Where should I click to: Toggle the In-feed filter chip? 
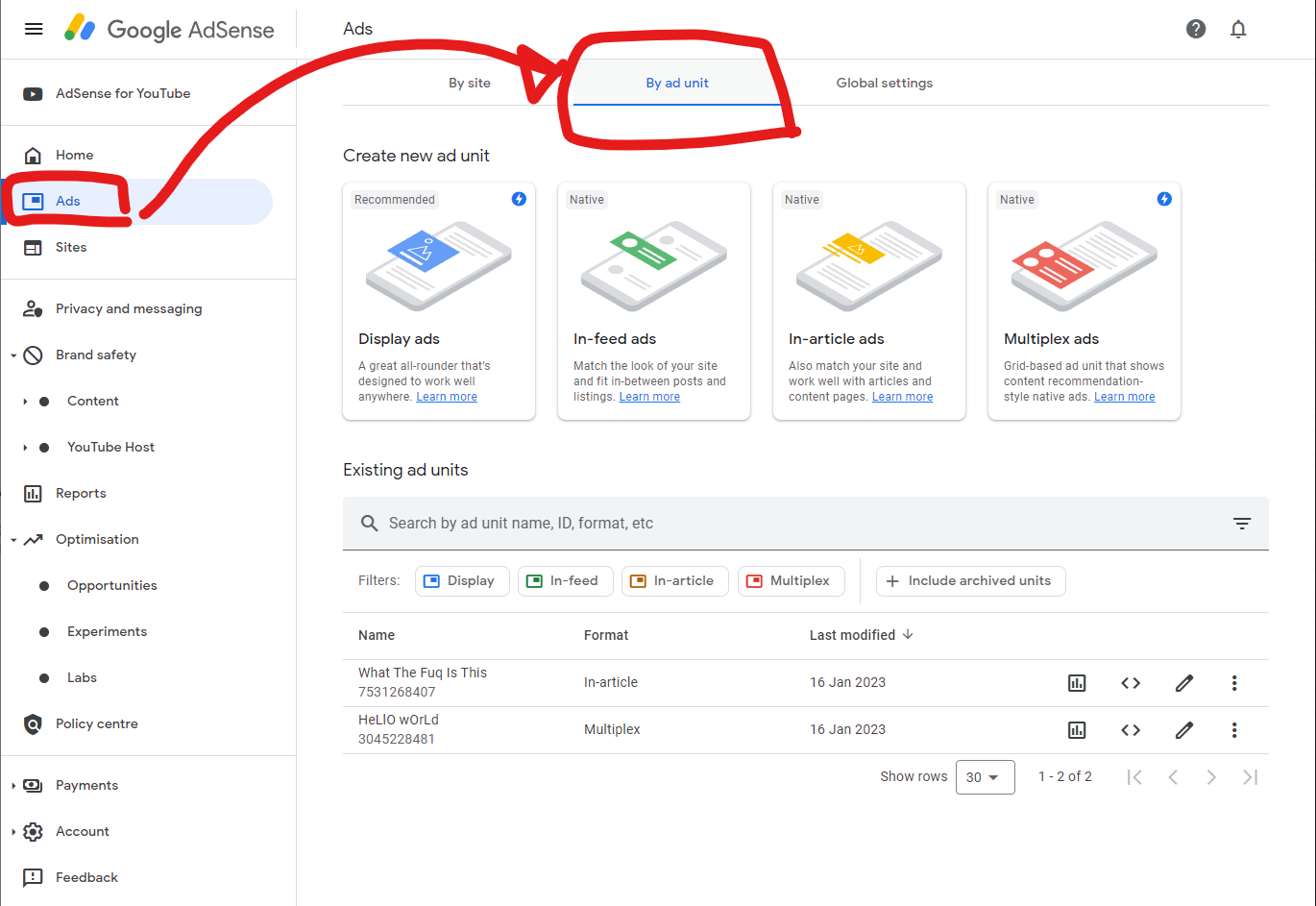click(x=566, y=581)
